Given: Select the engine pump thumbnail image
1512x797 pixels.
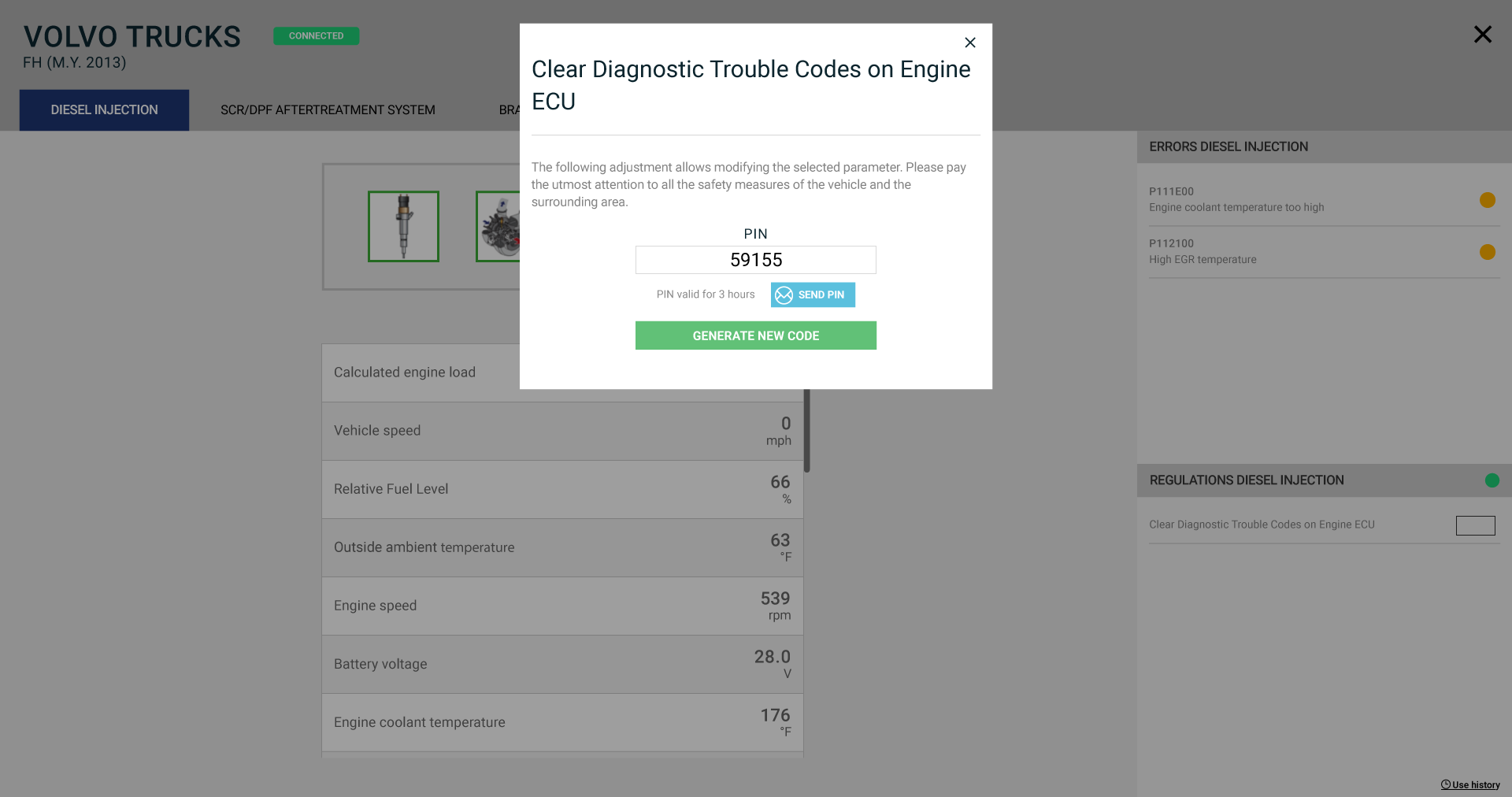Looking at the screenshot, I should pyautogui.click(x=498, y=226).
